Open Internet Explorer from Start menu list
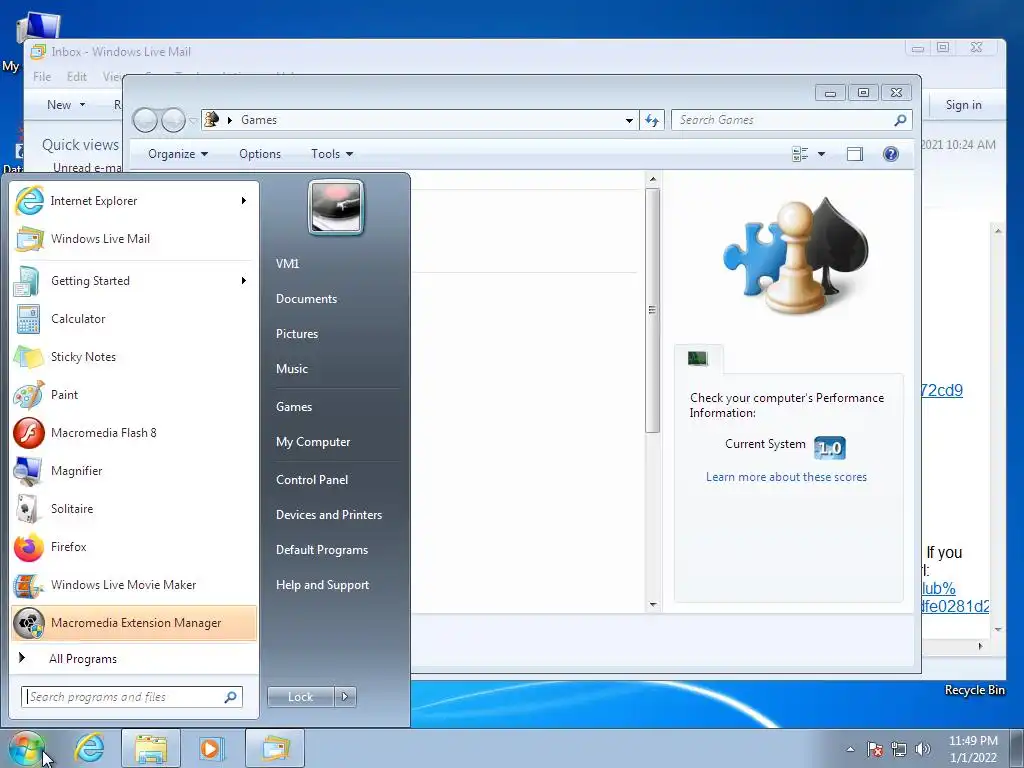This screenshot has height=768, width=1024. [134, 200]
